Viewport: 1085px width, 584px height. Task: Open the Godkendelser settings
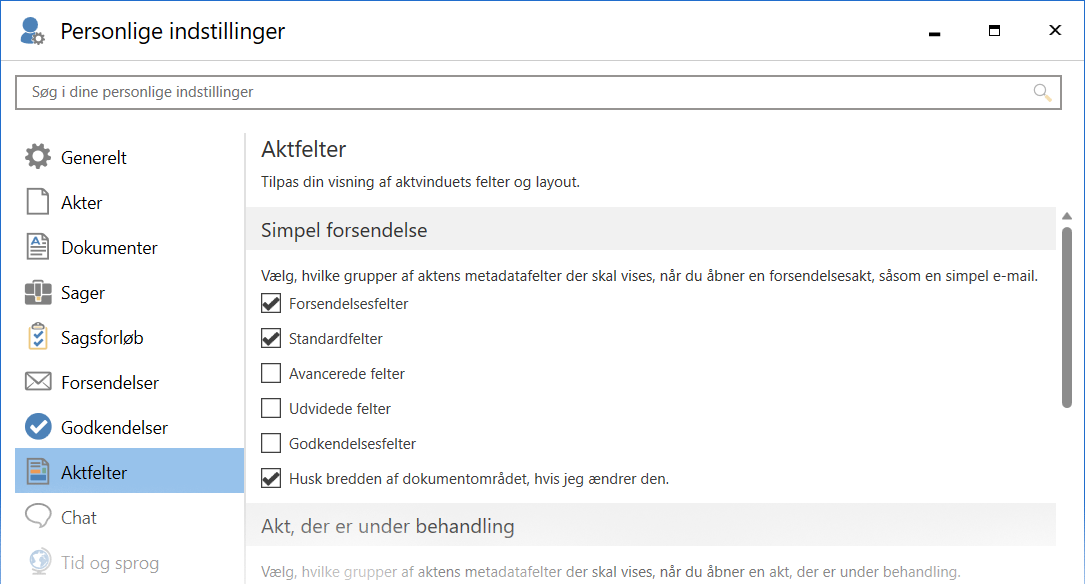129,427
